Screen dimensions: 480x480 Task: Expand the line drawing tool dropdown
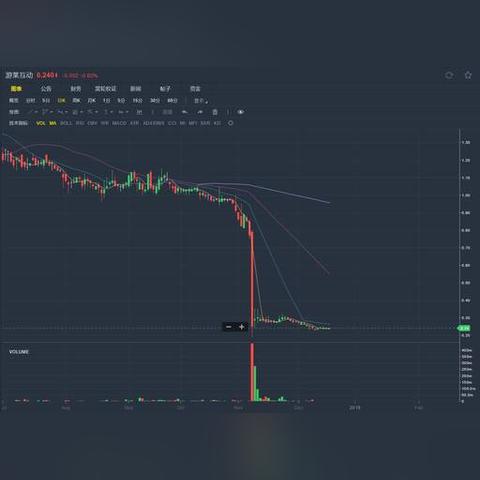pos(32,112)
